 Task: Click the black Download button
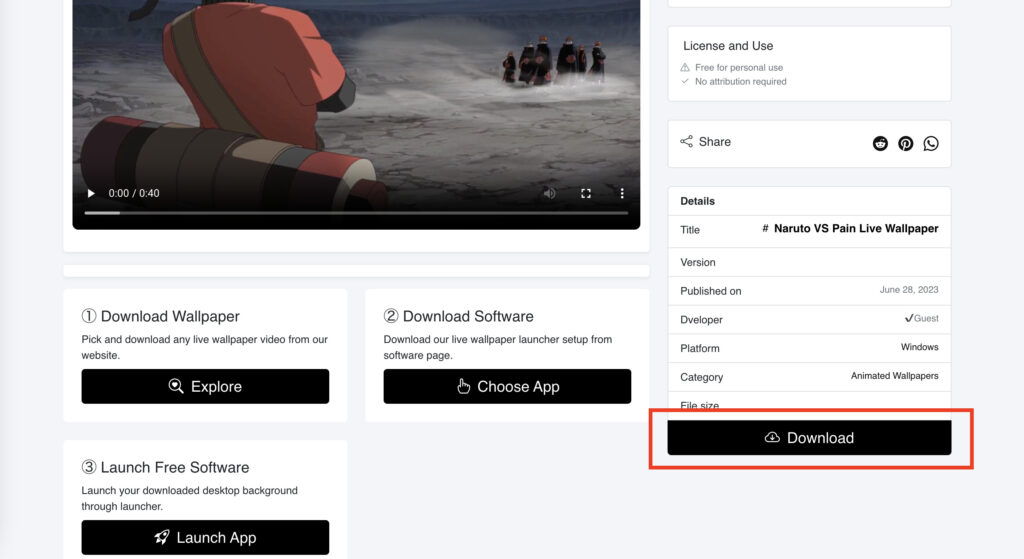pos(809,438)
